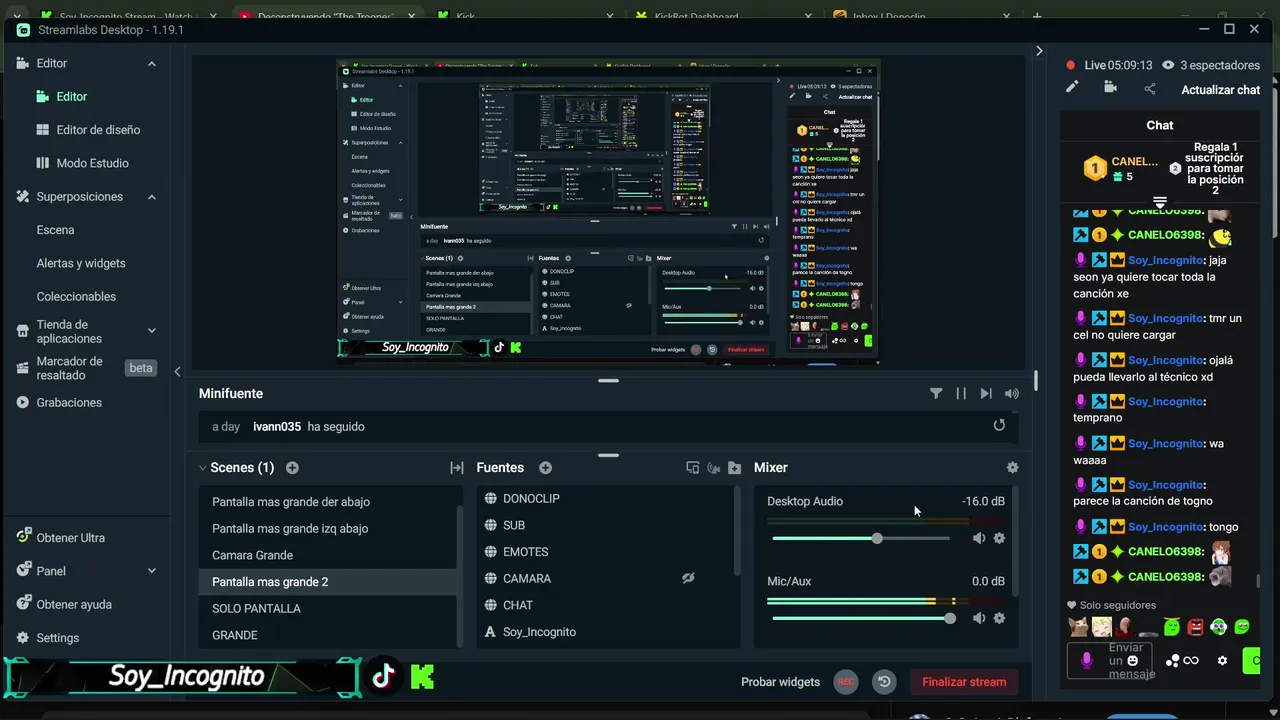Screen dimensions: 1280x720
Task: Add a new scene with plus icon
Action: pos(292,468)
